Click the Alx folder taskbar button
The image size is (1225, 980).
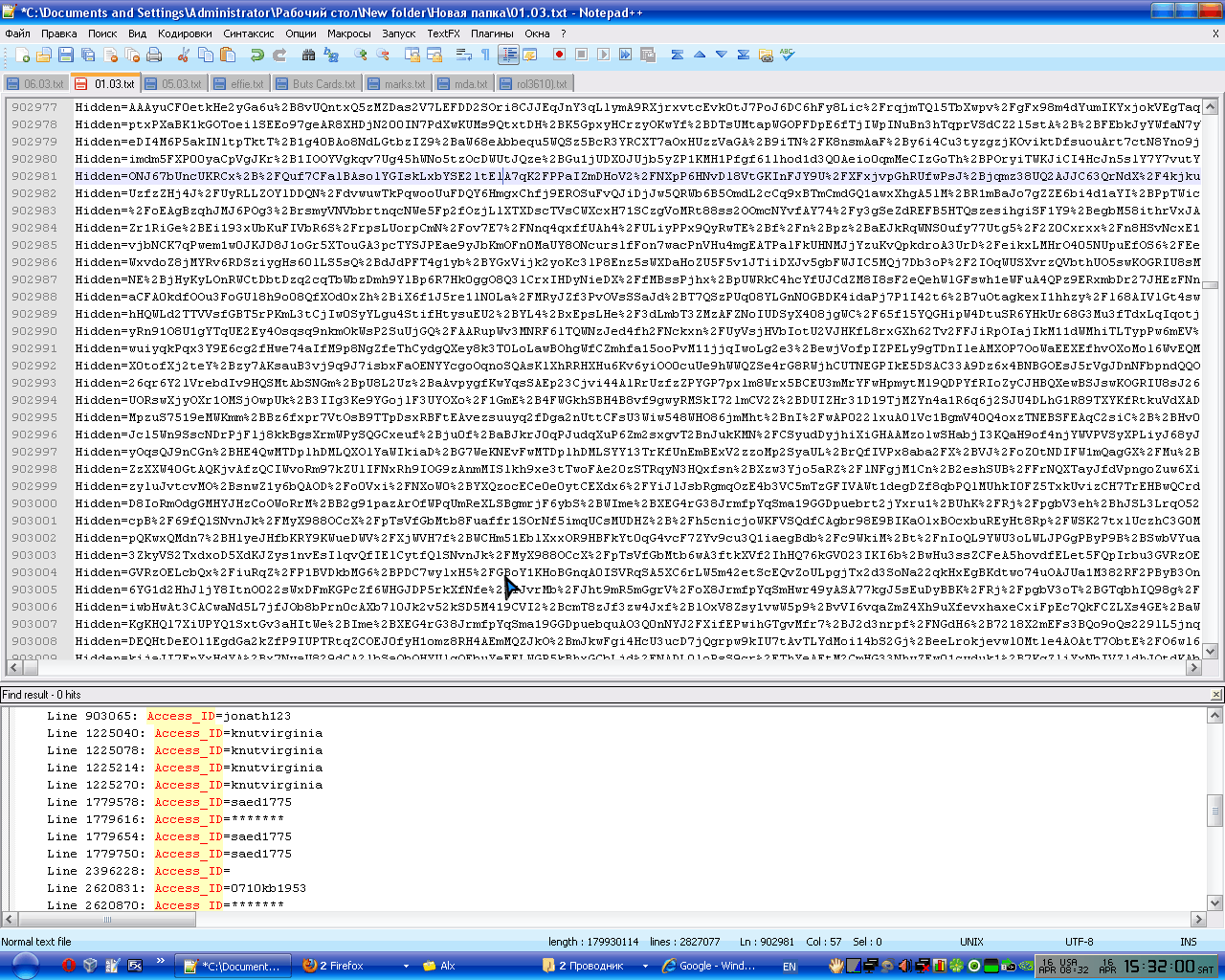[x=475, y=966]
